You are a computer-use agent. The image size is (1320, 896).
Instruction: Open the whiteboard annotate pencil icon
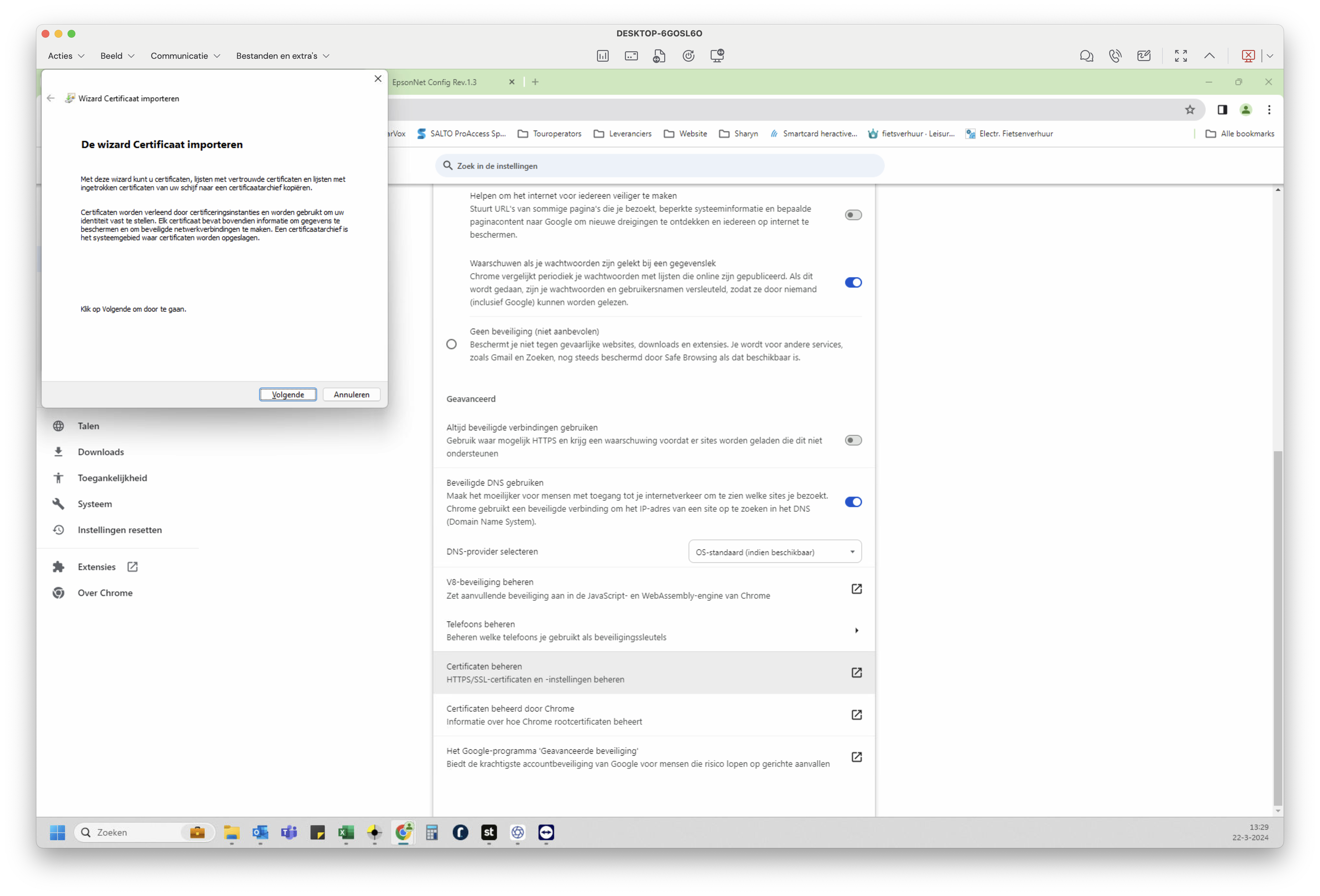point(1144,56)
